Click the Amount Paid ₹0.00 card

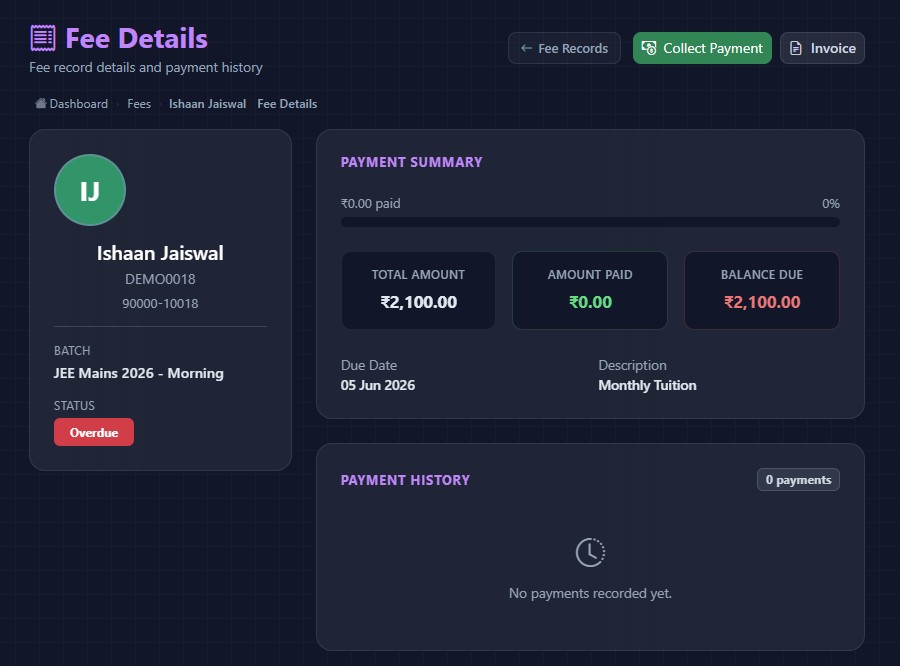pos(590,291)
